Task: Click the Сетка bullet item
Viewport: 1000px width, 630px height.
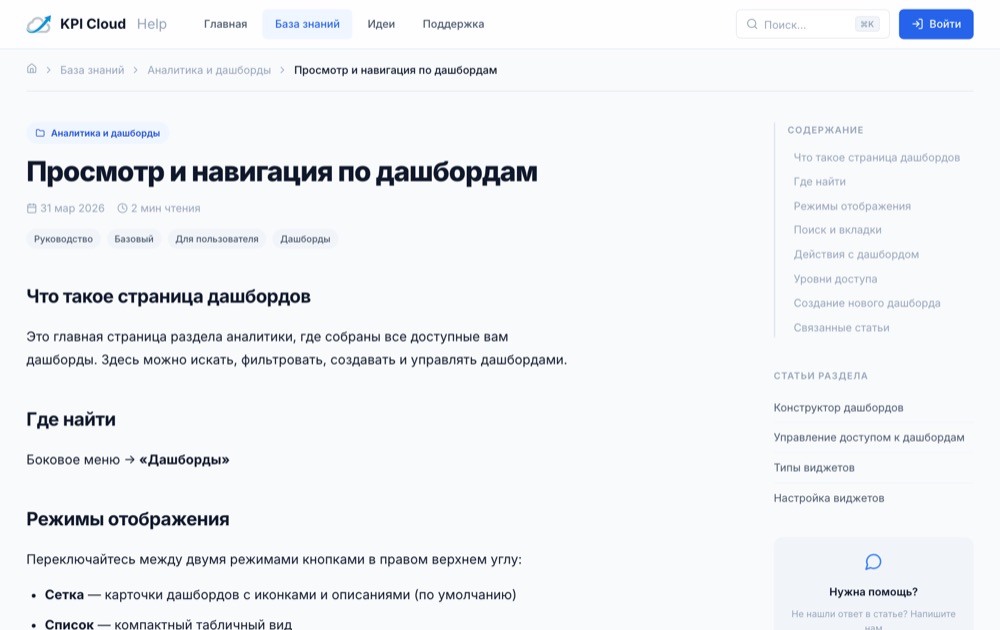Action: pyautogui.click(x=281, y=595)
